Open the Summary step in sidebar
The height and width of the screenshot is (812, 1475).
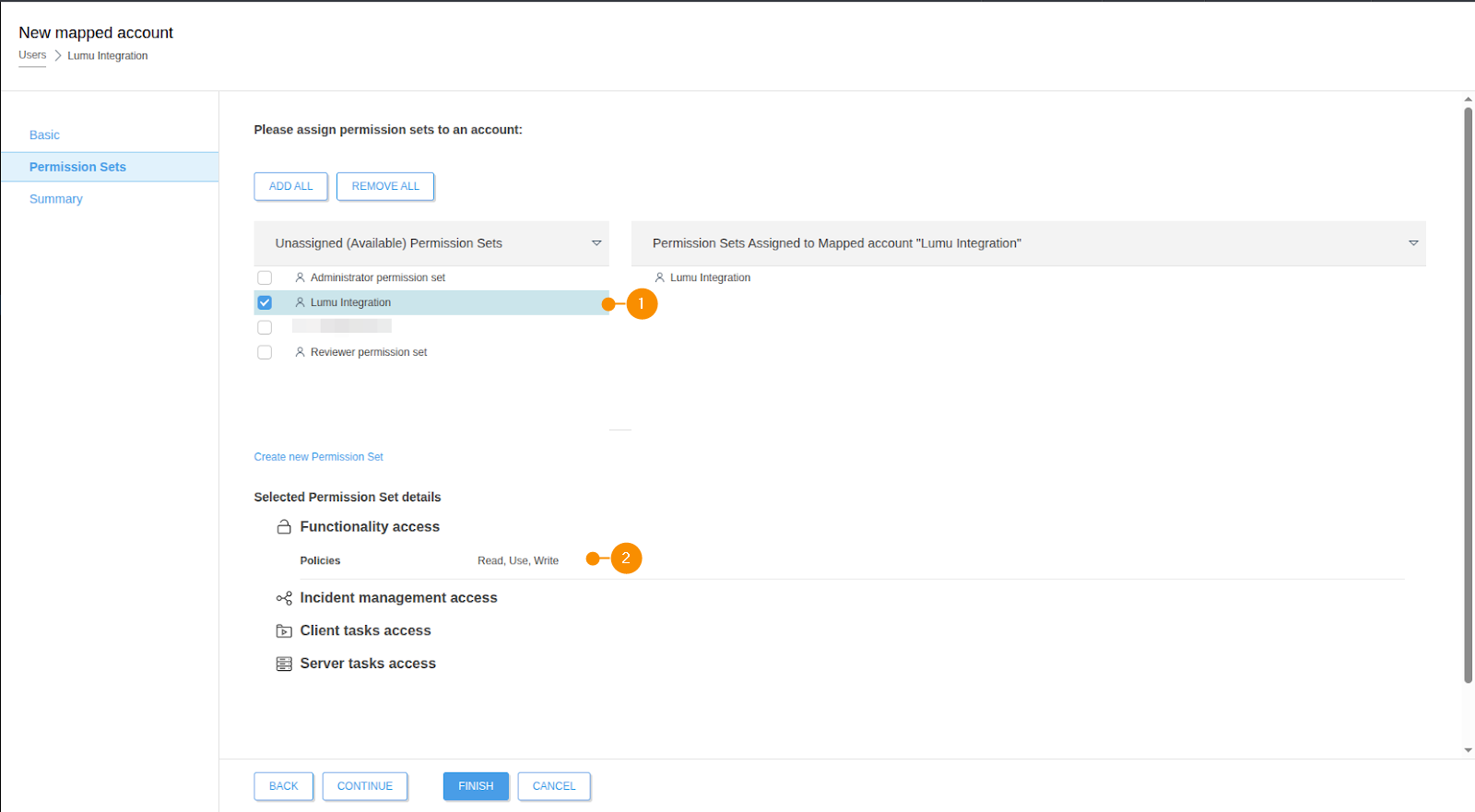tap(56, 199)
